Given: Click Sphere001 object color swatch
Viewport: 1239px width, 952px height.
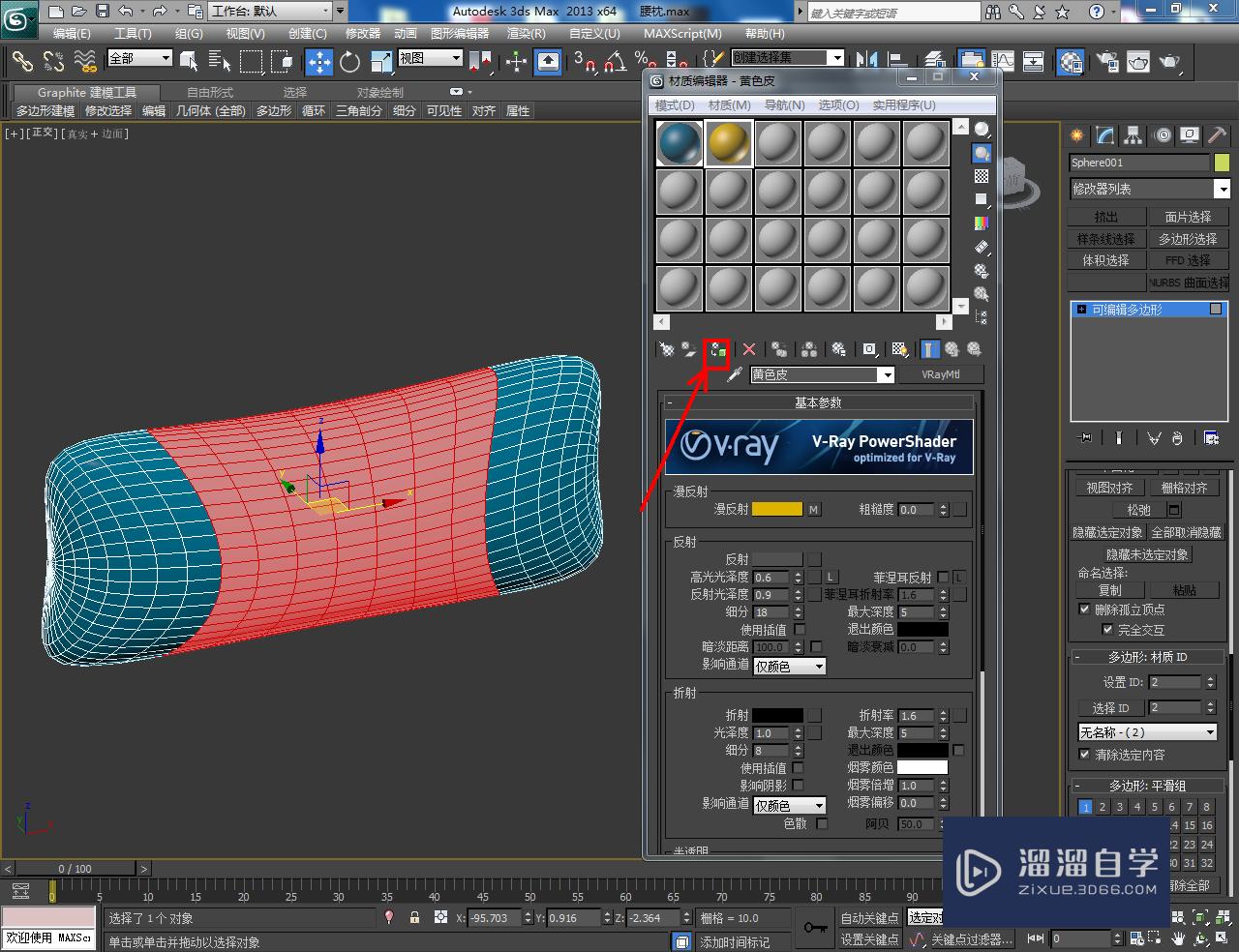Looking at the screenshot, I should tap(1222, 163).
